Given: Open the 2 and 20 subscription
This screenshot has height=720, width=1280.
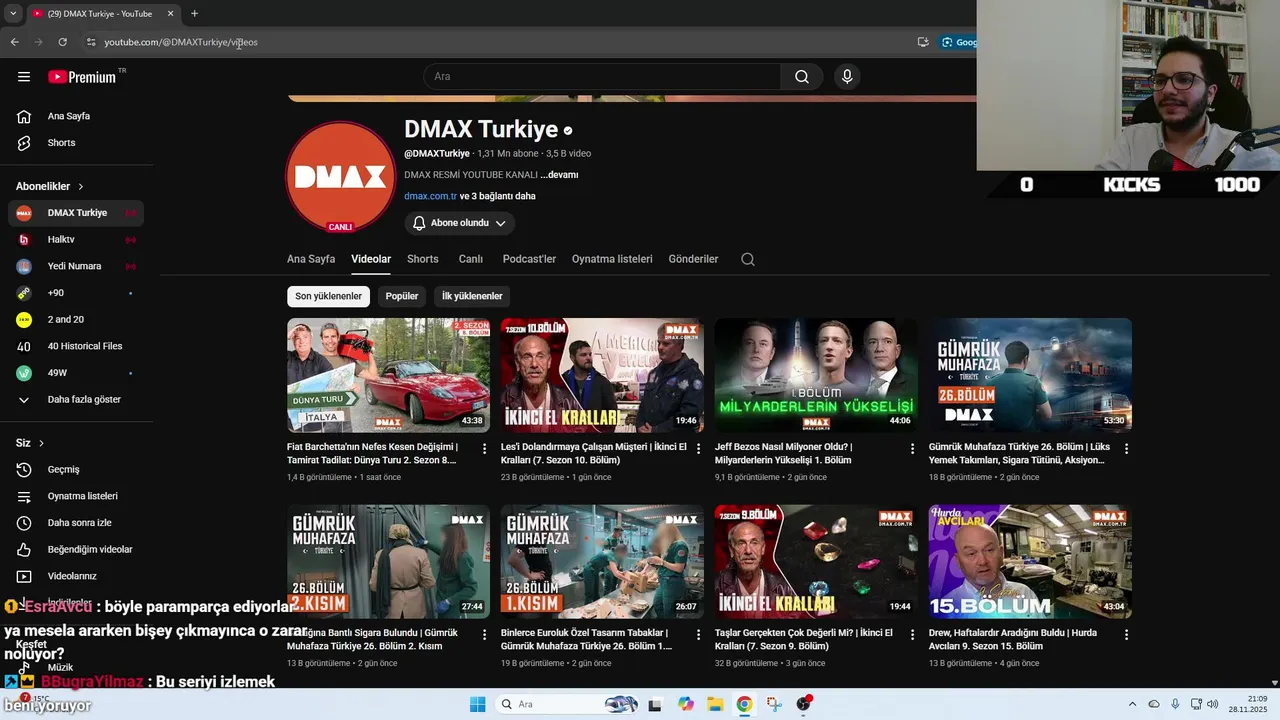Looking at the screenshot, I should tap(76, 320).
